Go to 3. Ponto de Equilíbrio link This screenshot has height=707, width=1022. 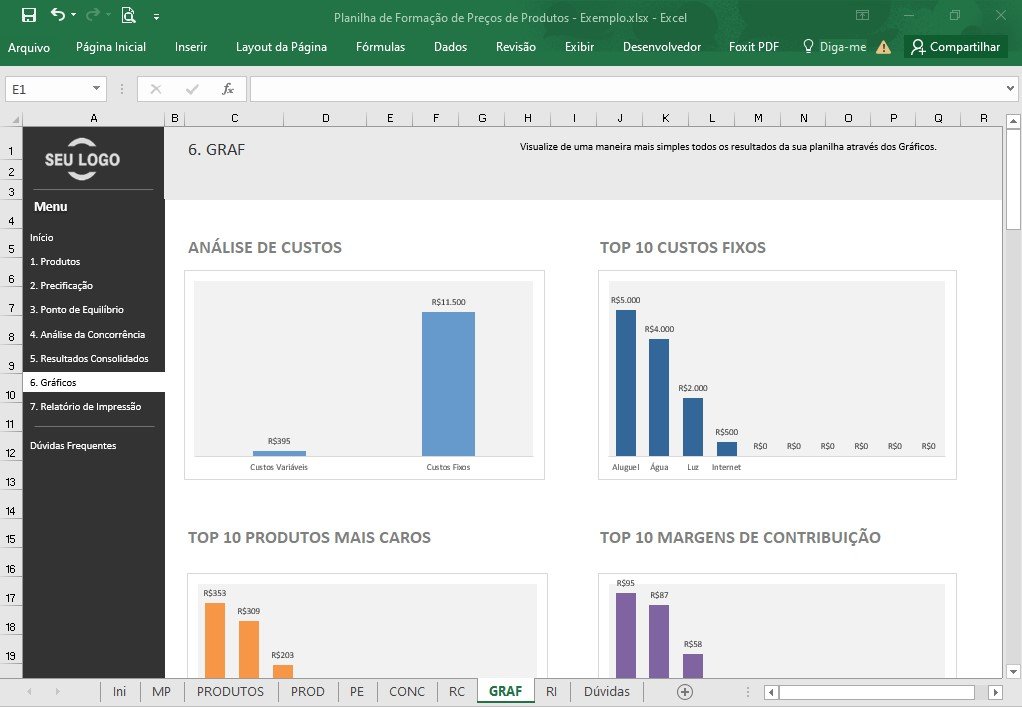77,310
